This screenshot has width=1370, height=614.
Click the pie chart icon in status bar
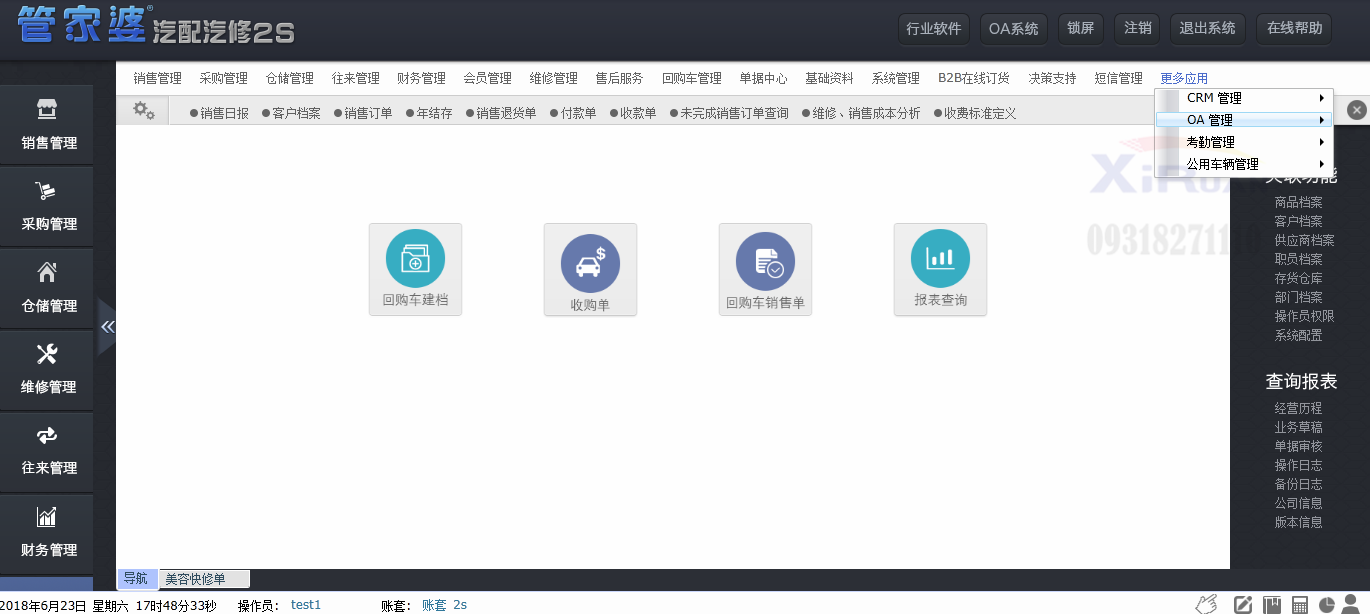(x=1328, y=605)
